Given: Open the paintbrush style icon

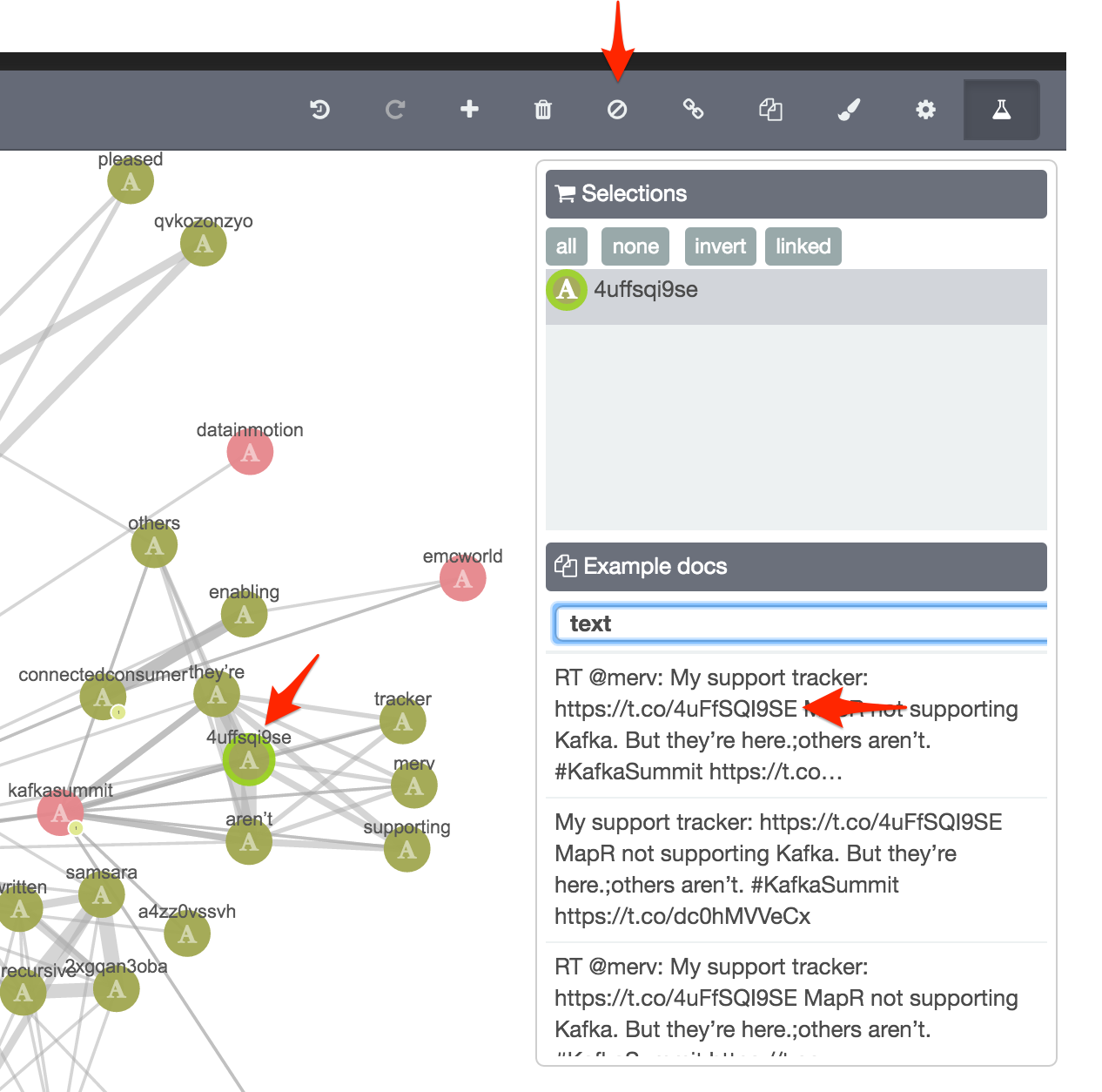Looking at the screenshot, I should 848,110.
